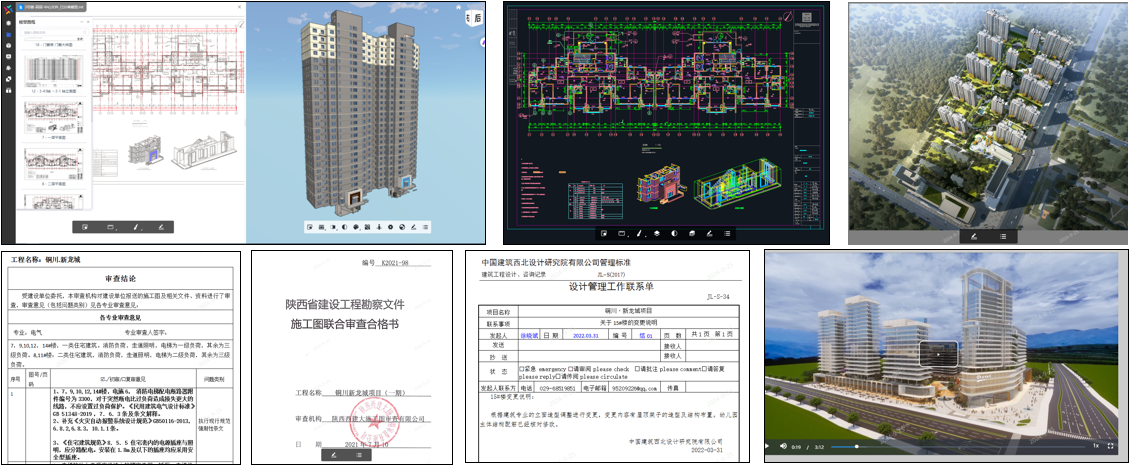Select the 后 face of the view cube

477,18
